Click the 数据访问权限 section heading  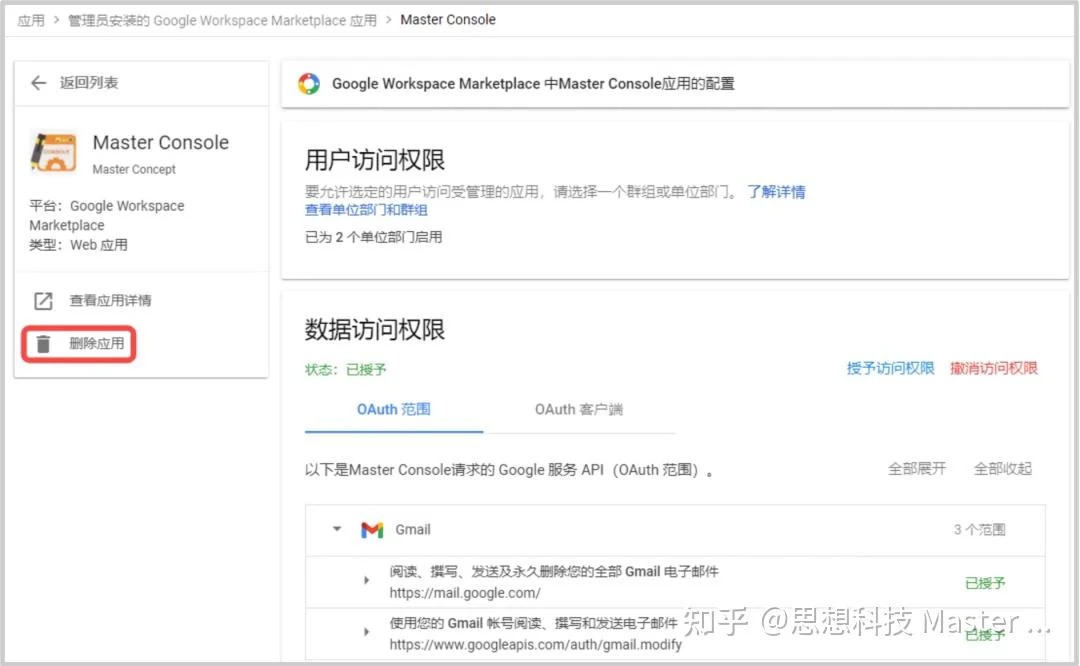tap(375, 329)
